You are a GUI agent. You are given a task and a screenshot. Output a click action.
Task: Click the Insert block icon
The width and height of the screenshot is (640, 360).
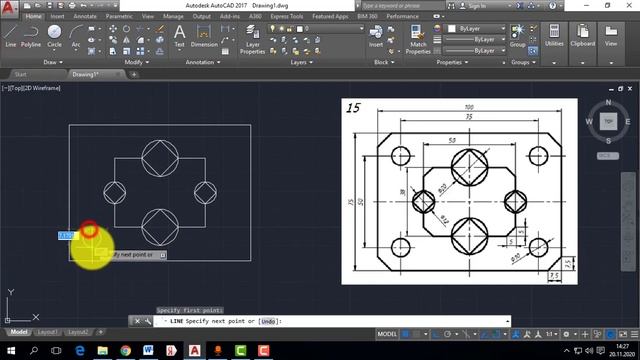[x=376, y=36]
